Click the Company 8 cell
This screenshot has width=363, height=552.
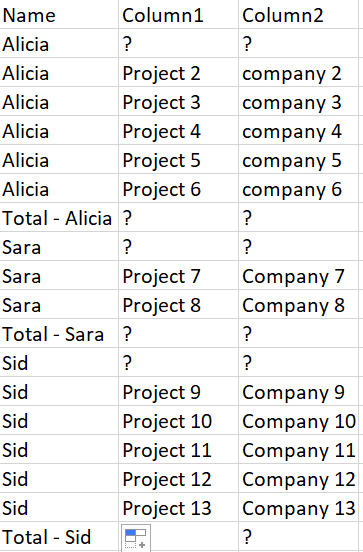(x=298, y=304)
